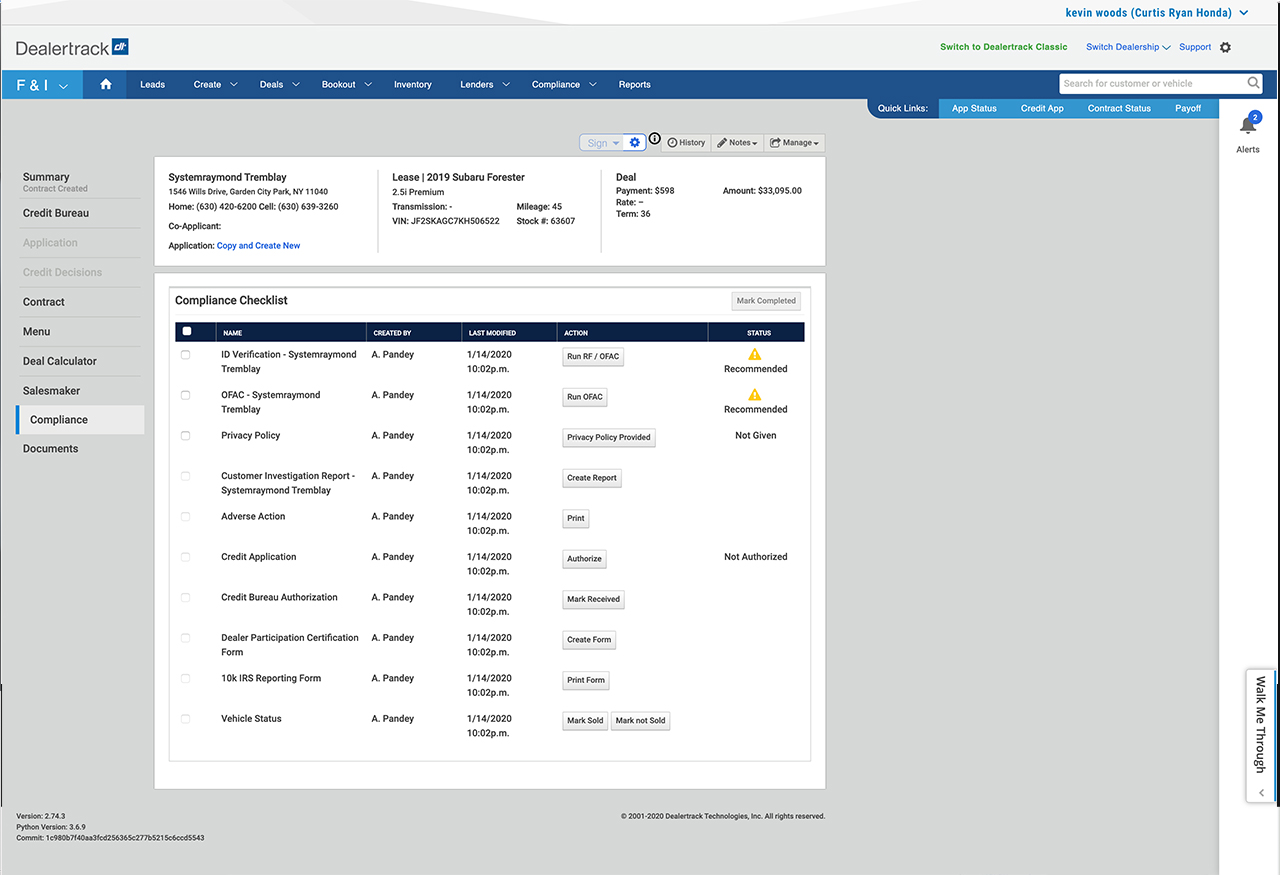Image resolution: width=1280 pixels, height=875 pixels.
Task: Check the ID Verification row checkbox
Action: point(185,355)
